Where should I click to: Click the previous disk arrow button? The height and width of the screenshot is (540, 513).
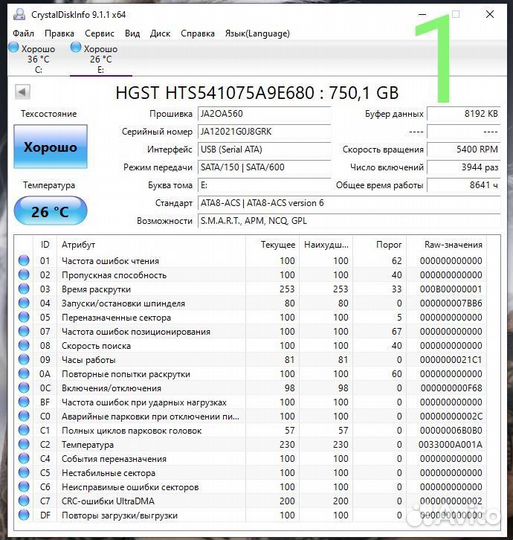tap(22, 92)
